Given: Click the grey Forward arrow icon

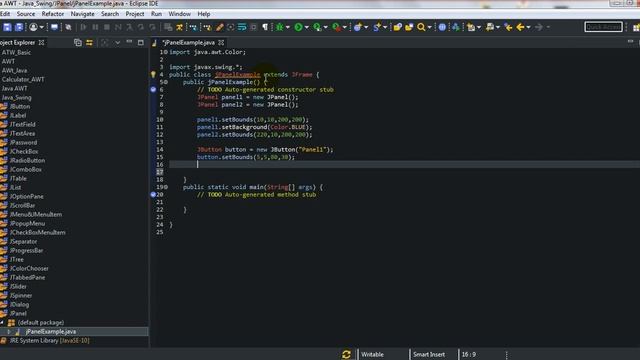Looking at the screenshot, I should click(539, 27).
